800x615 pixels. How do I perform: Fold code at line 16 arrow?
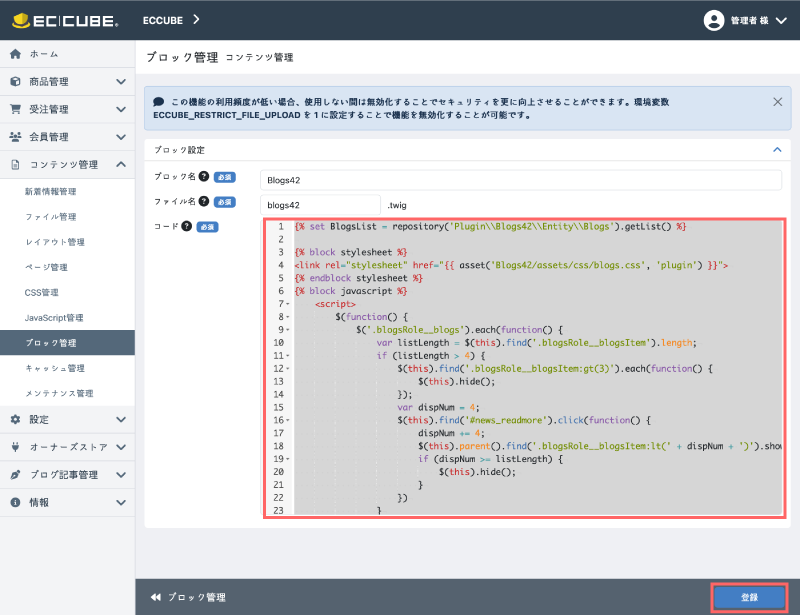tap(288, 421)
